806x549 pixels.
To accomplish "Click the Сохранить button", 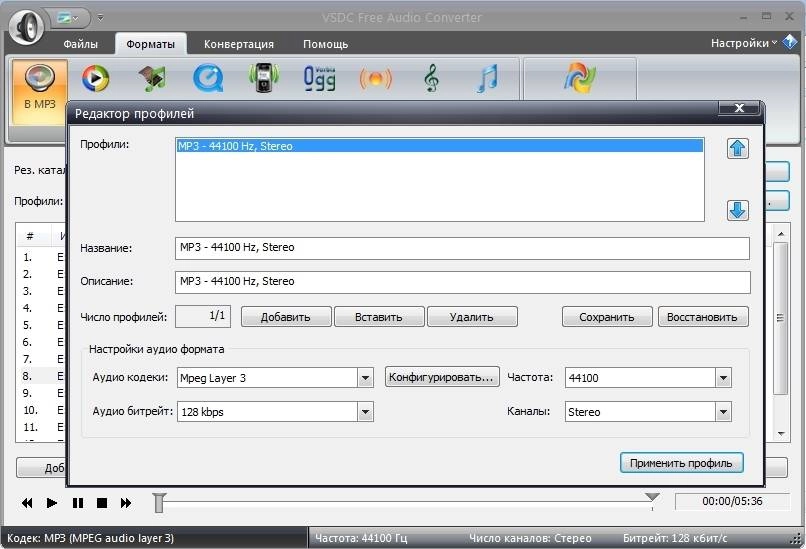I will click(607, 317).
